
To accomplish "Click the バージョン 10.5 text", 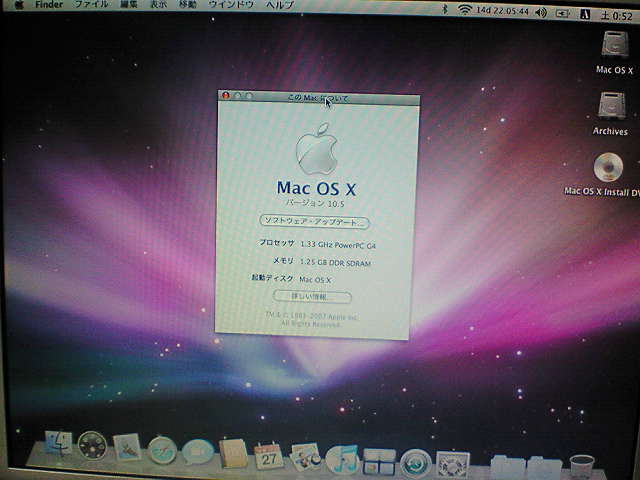I will click(315, 203).
